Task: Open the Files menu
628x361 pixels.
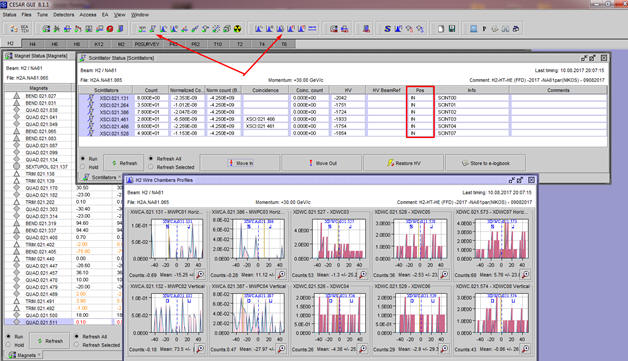Action: point(26,15)
